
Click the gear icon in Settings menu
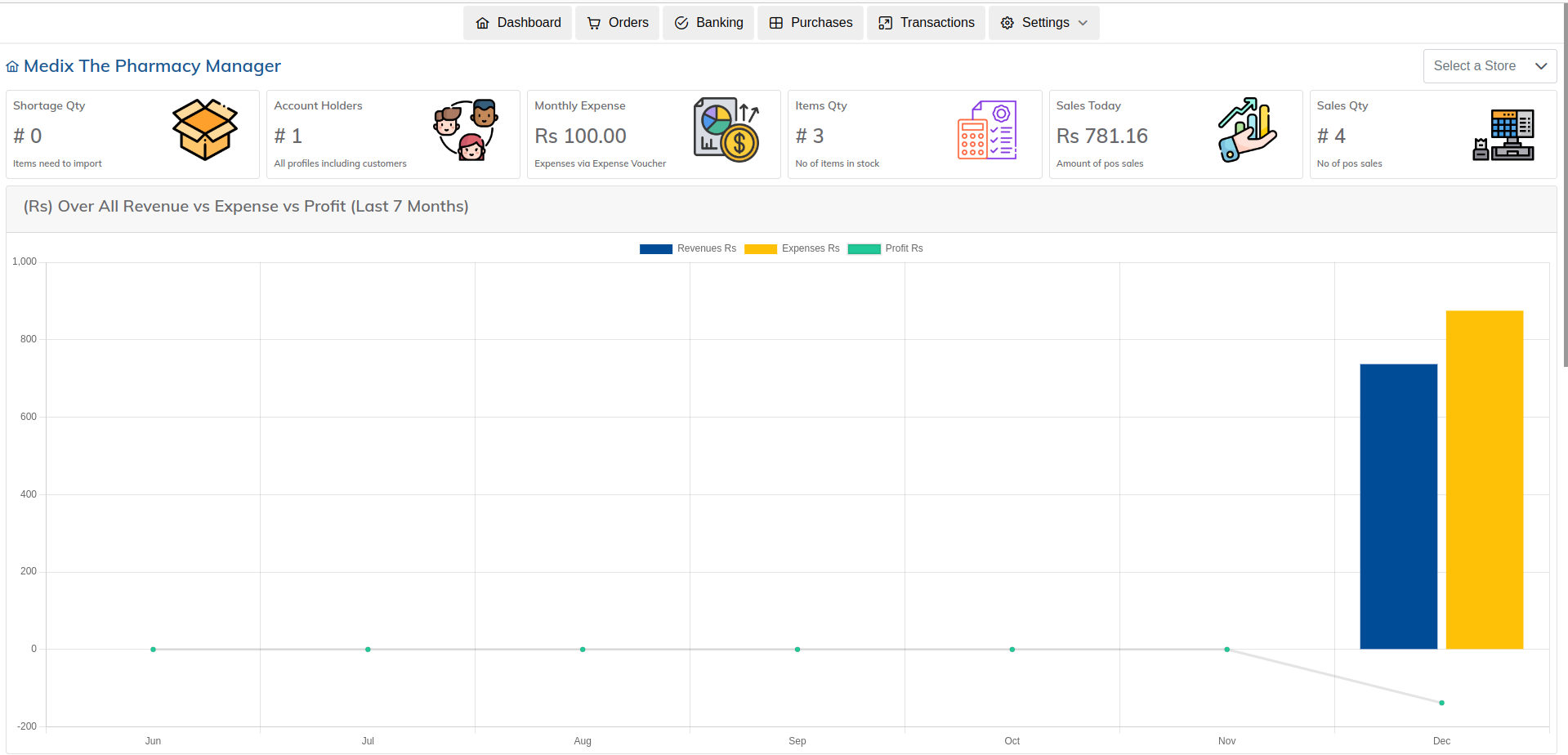[1007, 23]
